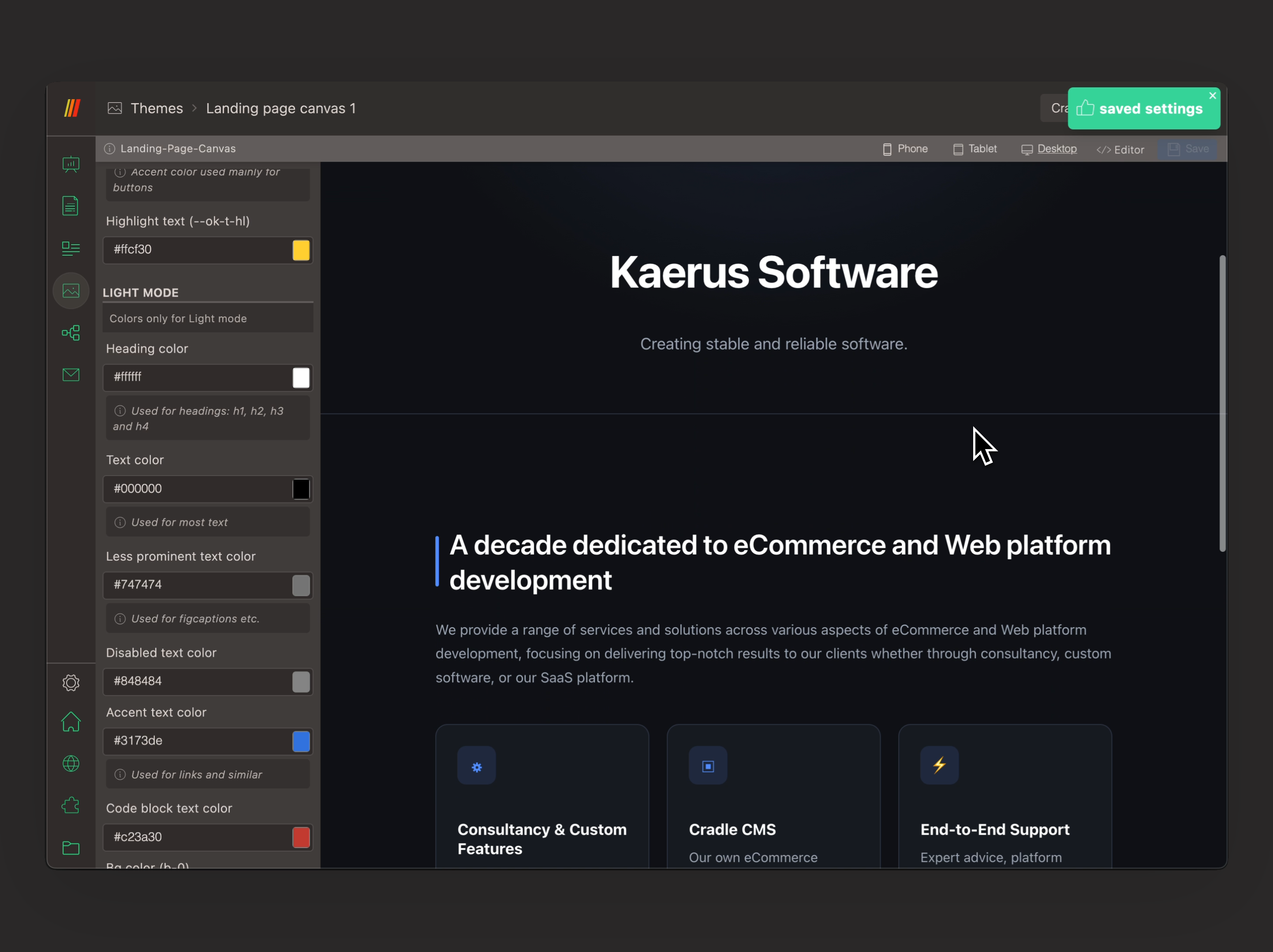Click Themes in the breadcrumb
Screen dimensions: 1273x952
click(x=157, y=108)
